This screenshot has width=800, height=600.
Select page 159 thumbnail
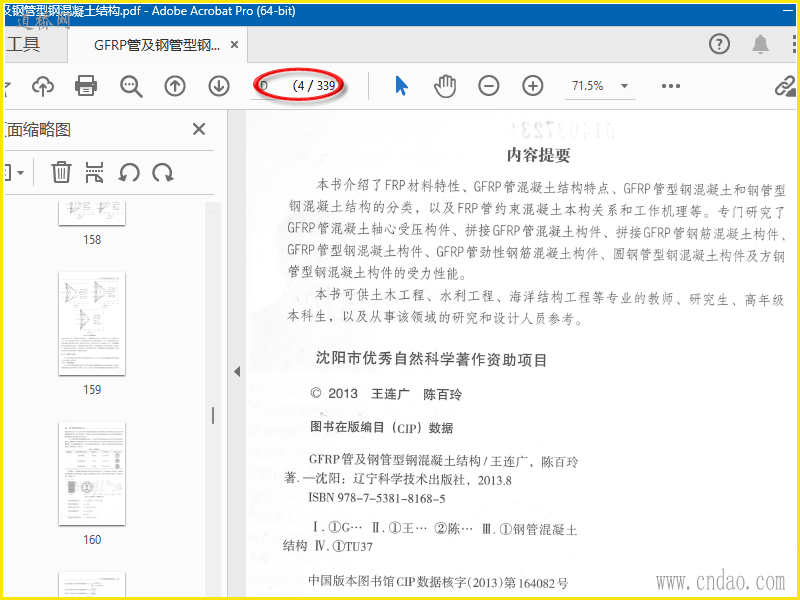[92, 323]
